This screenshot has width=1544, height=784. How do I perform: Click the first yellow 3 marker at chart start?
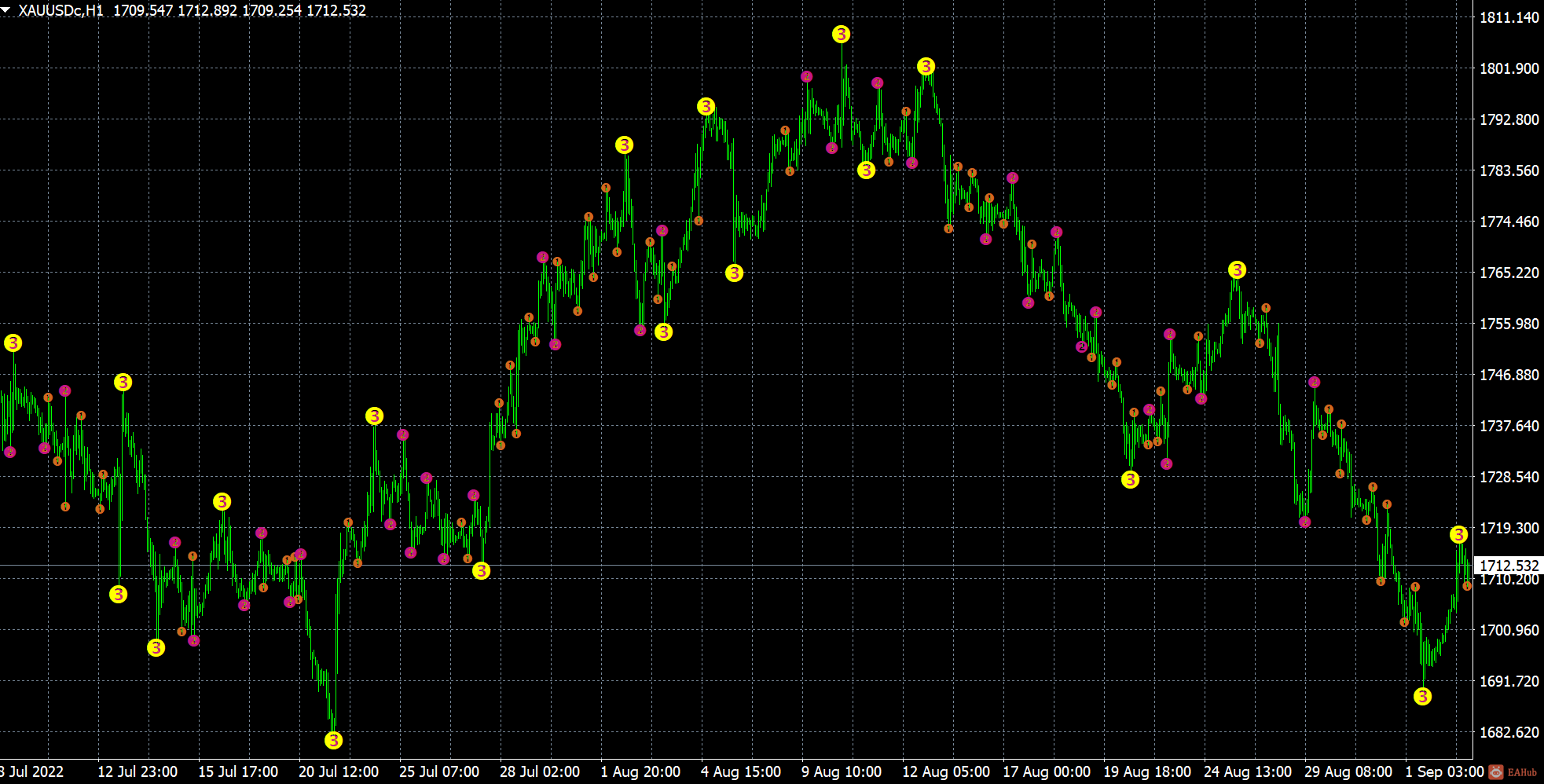(13, 343)
